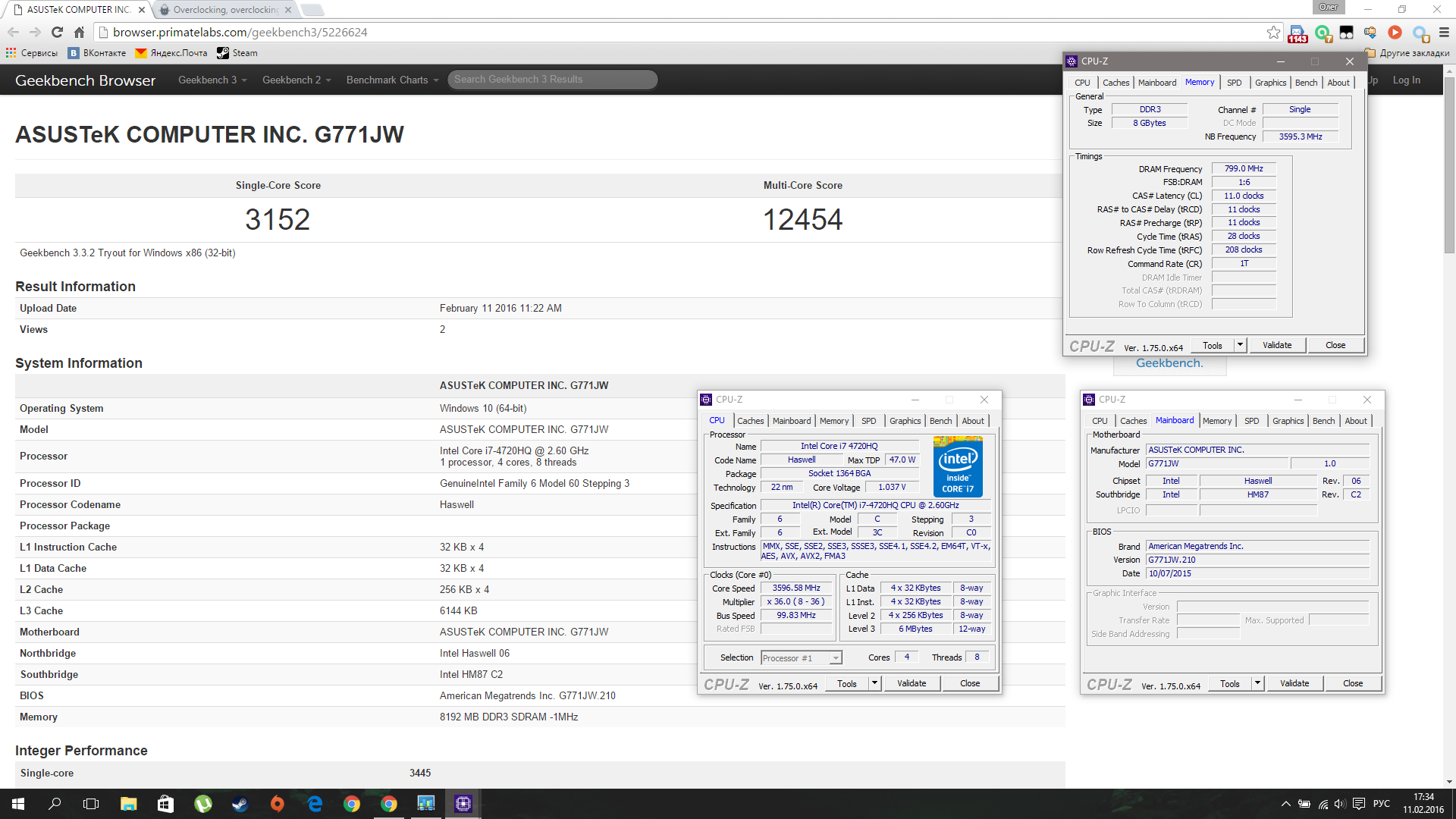The height and width of the screenshot is (819, 1456).
Task: Click the download manager extension icon
Action: click(x=1370, y=32)
